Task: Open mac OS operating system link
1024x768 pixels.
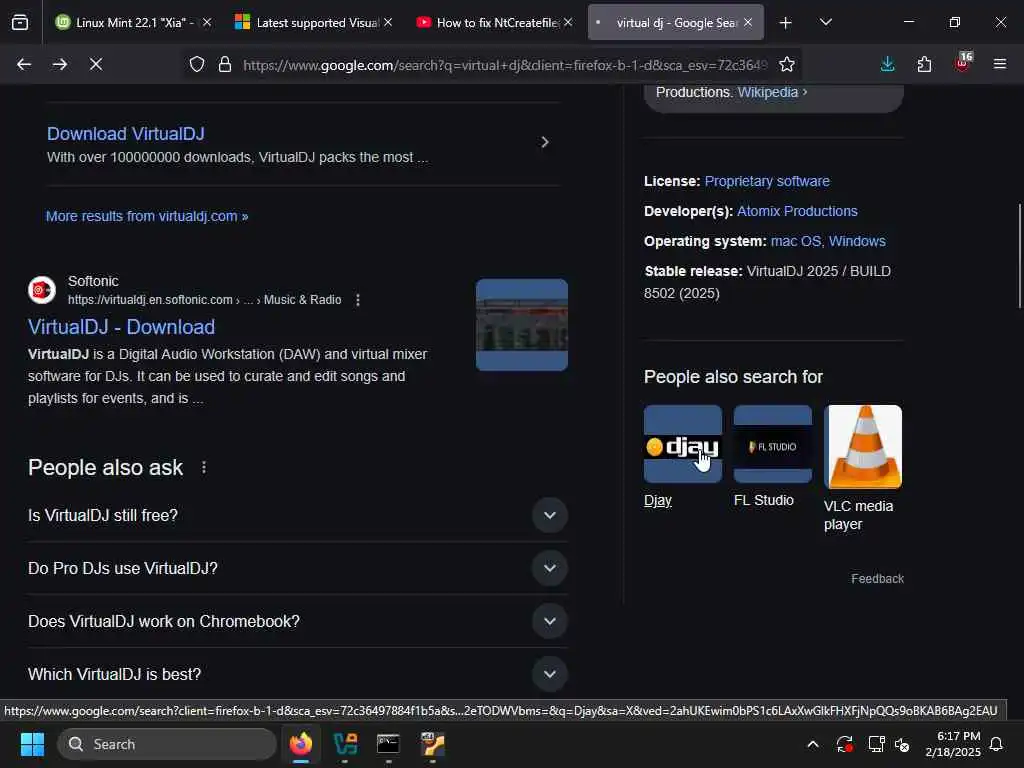Action: [x=796, y=241]
